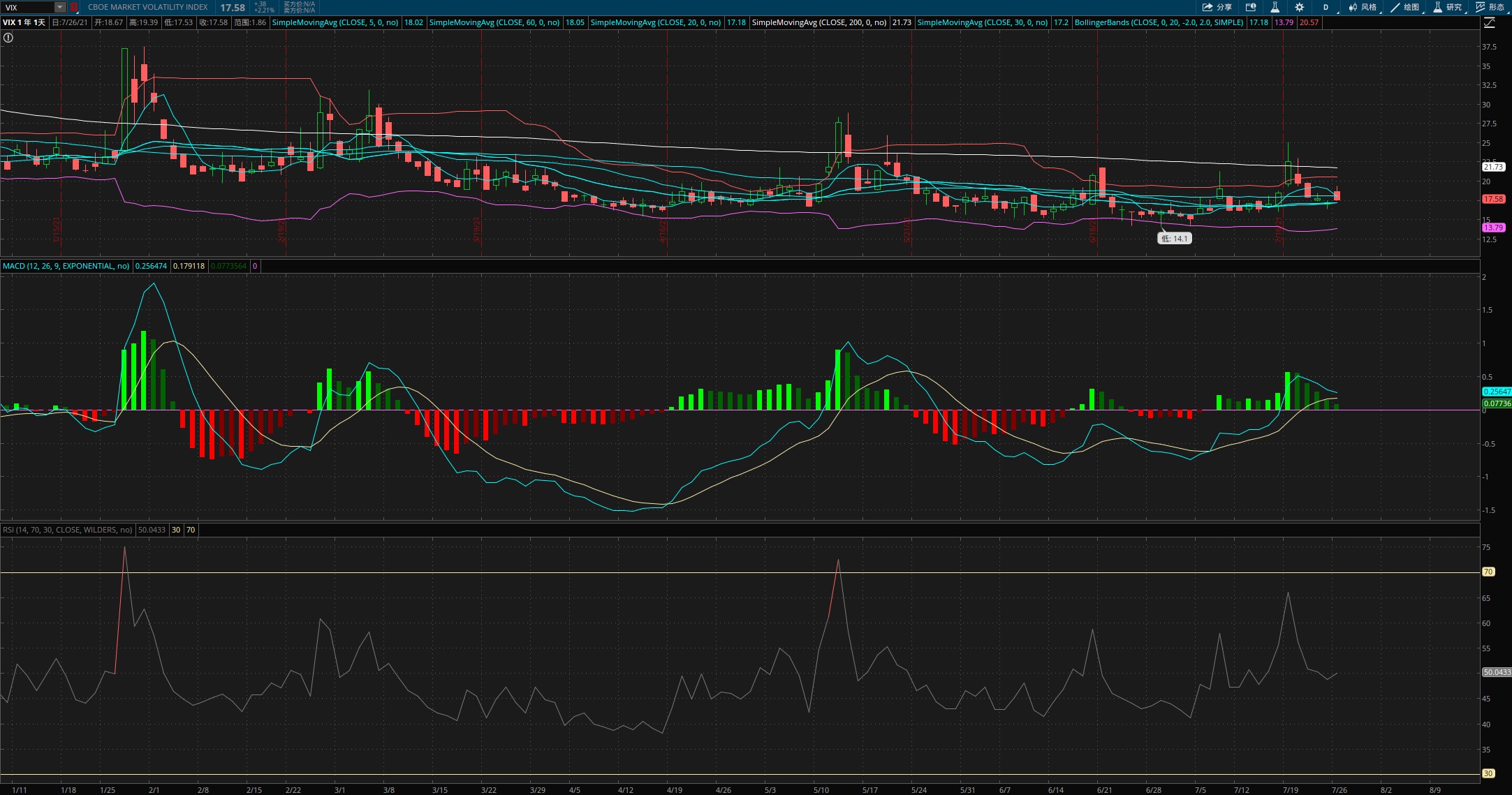Click the 18.05 SMA value
Image resolution: width=1512 pixels, height=795 pixels.
575,22
